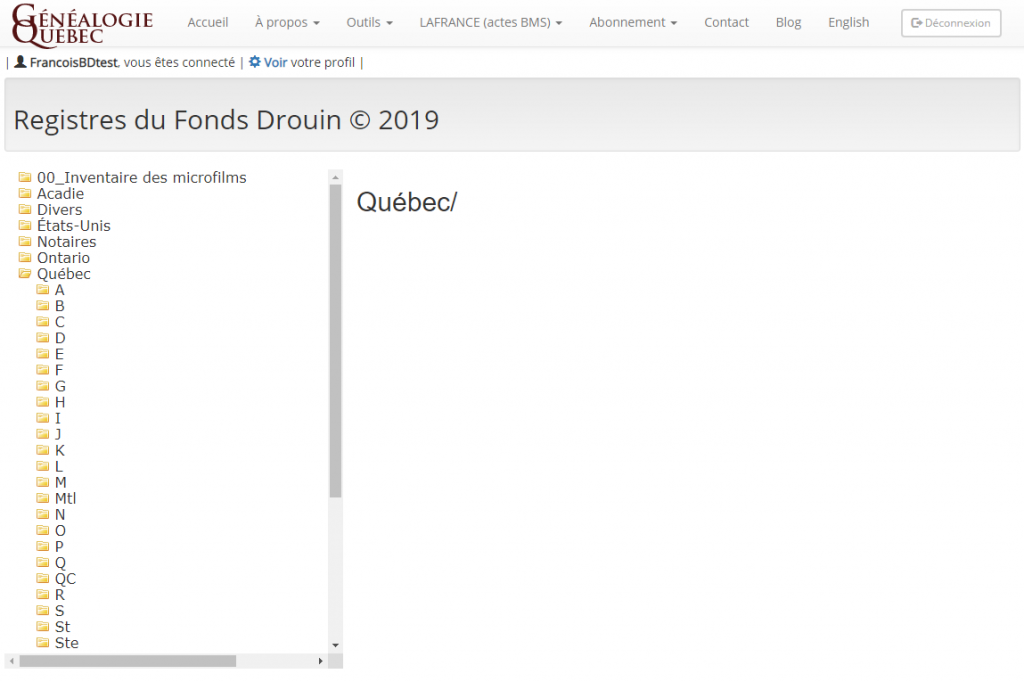Click the gear icon beside Voir votre profil
Viewport: 1024px width, 682px height.
click(255, 62)
